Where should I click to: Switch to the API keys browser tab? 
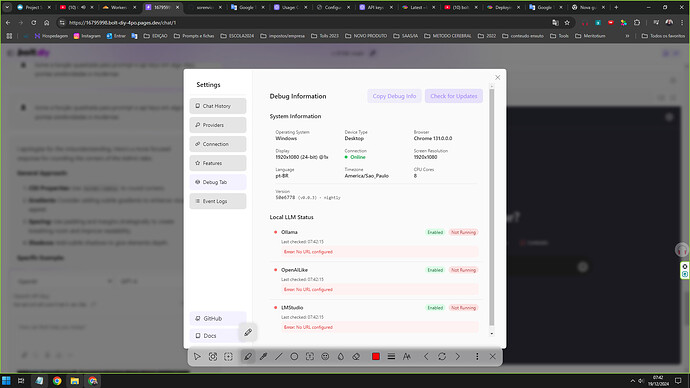click(x=375, y=7)
